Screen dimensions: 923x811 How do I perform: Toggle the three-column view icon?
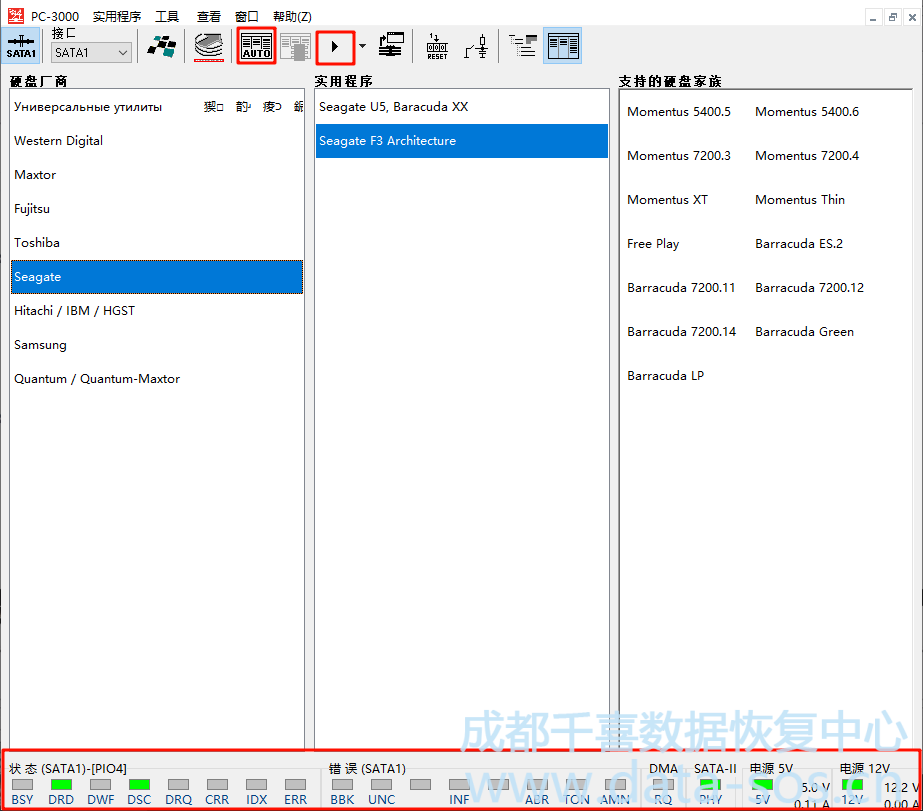point(563,46)
